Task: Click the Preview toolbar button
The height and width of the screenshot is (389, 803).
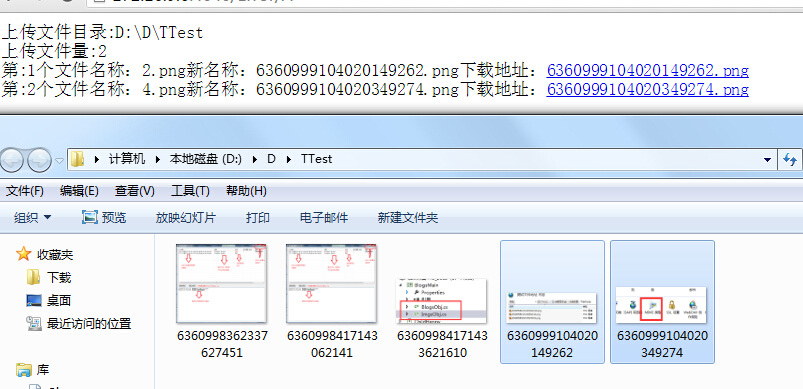Action: (x=104, y=218)
